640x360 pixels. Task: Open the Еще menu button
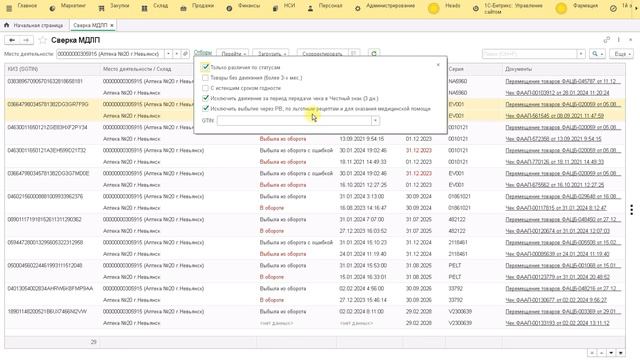[x=621, y=54]
